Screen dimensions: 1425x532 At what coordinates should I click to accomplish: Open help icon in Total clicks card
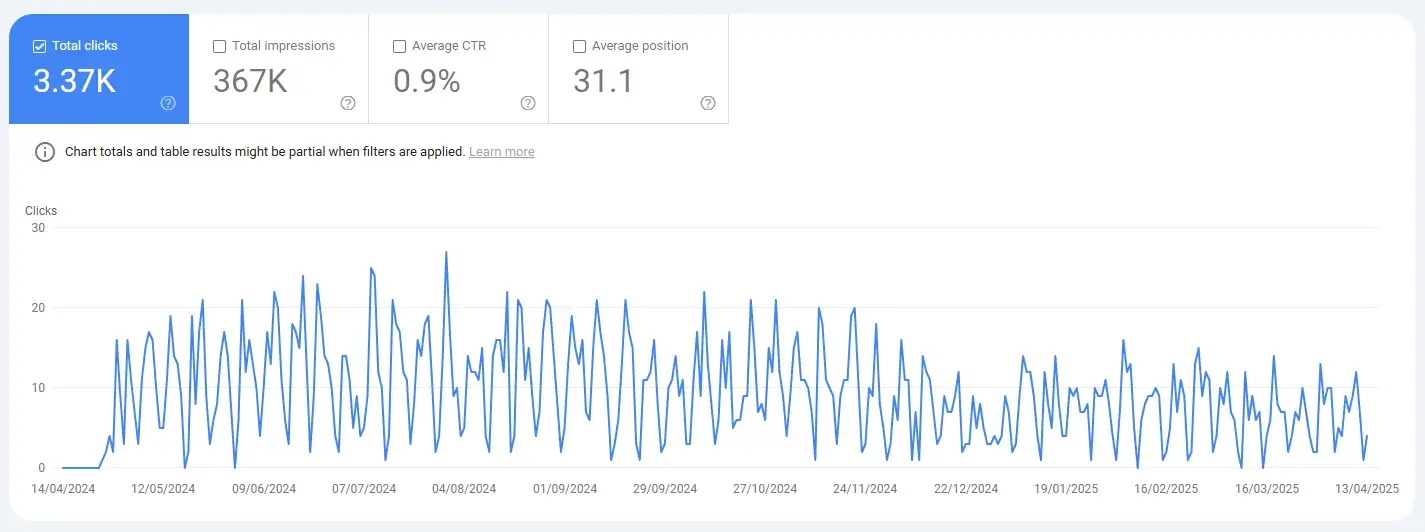tap(168, 103)
